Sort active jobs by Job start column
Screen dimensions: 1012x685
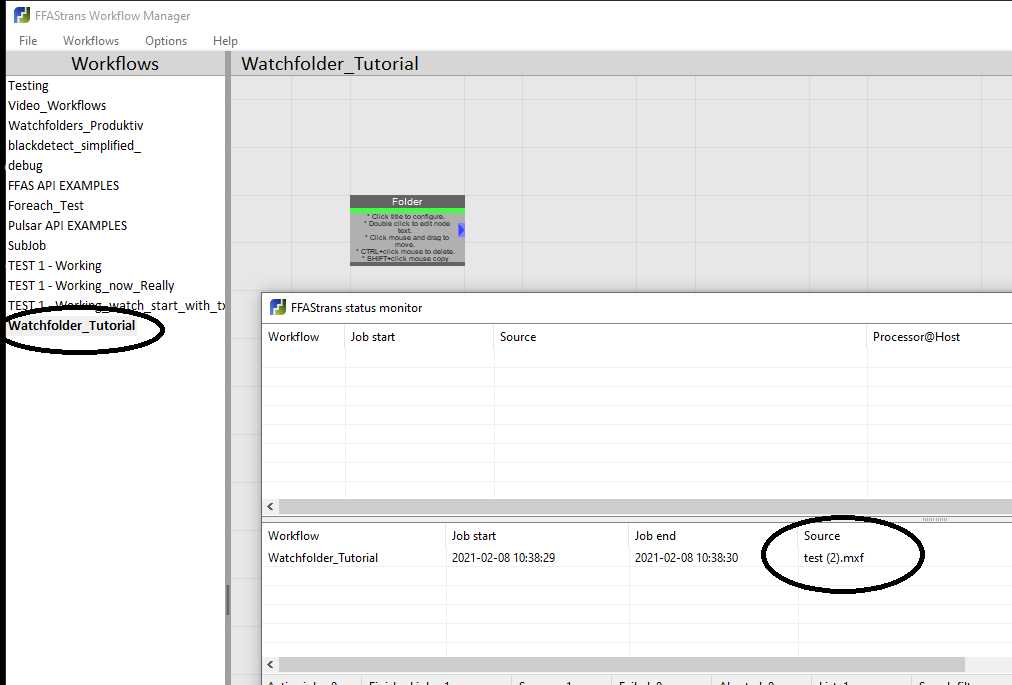(x=373, y=336)
